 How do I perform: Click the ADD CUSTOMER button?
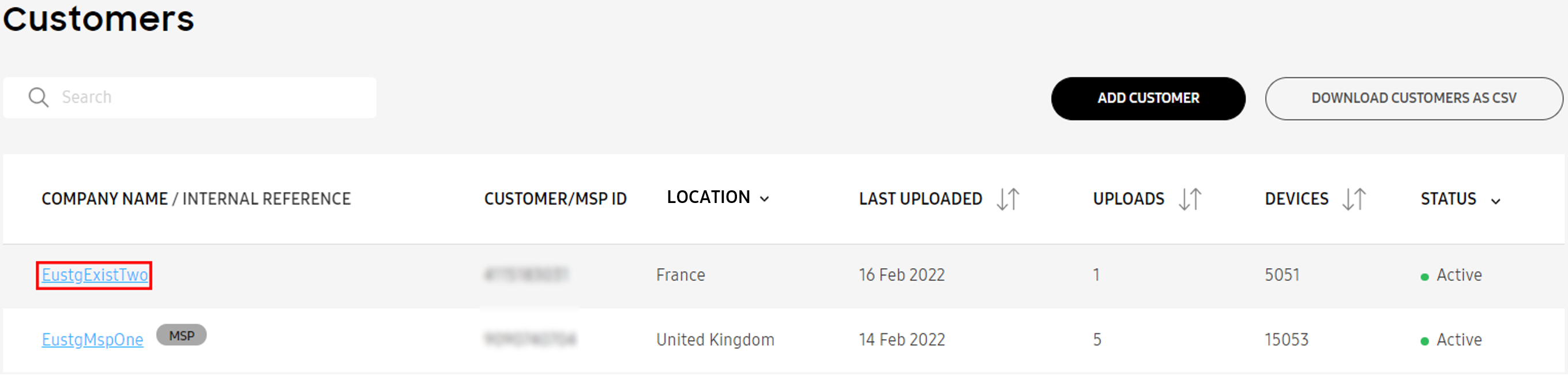(1148, 97)
